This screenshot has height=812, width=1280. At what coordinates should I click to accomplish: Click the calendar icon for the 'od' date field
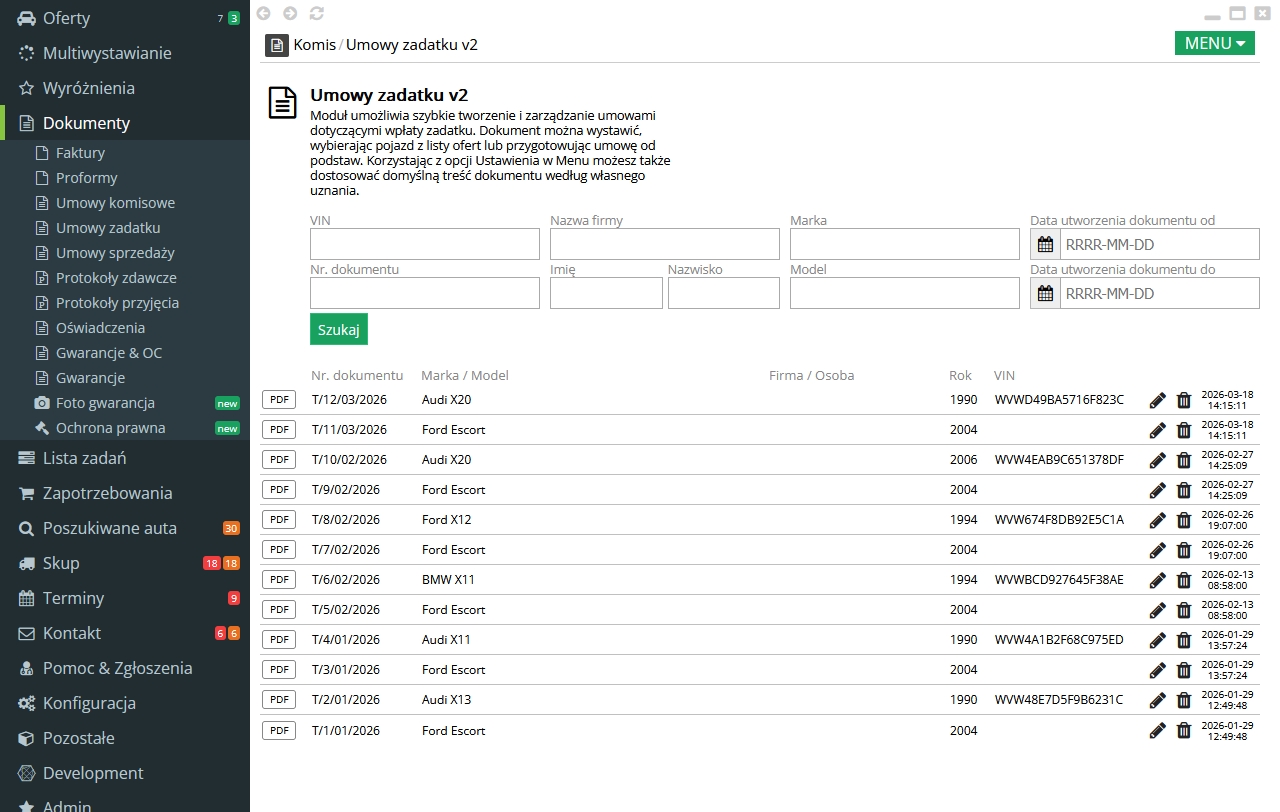[x=1045, y=244]
